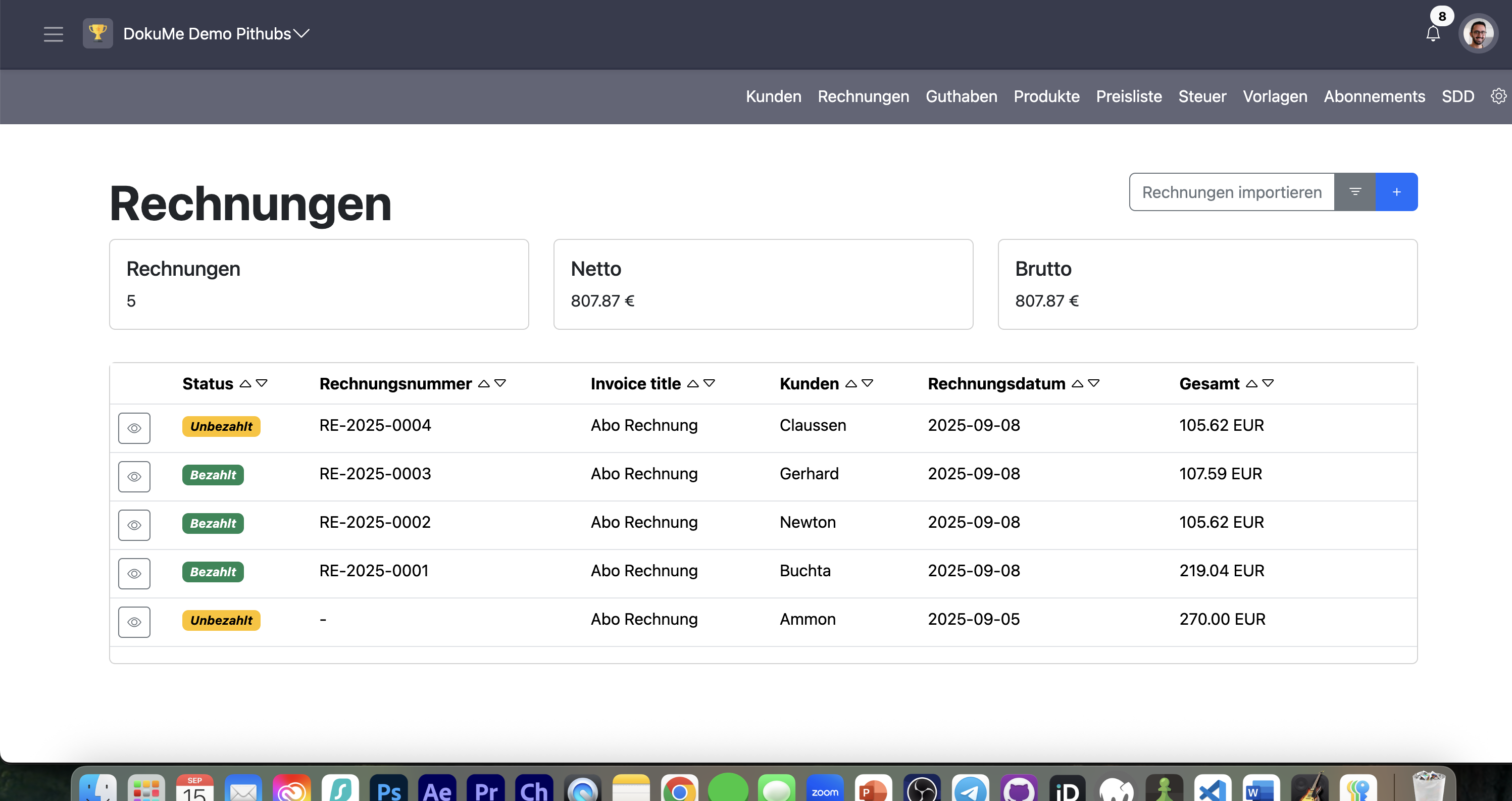
Task: Open the Kunden menu item
Action: [x=773, y=96]
